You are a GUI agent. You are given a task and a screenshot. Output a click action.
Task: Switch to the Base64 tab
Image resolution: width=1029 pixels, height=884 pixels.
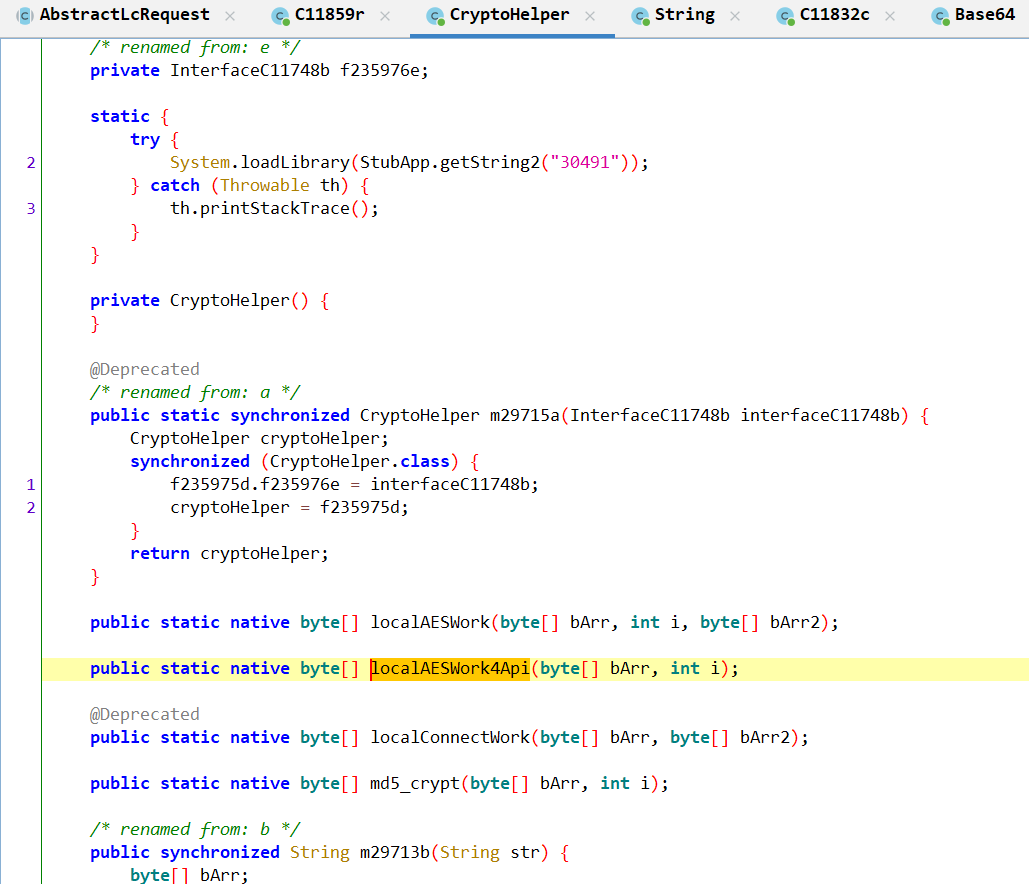pyautogui.click(x=984, y=15)
